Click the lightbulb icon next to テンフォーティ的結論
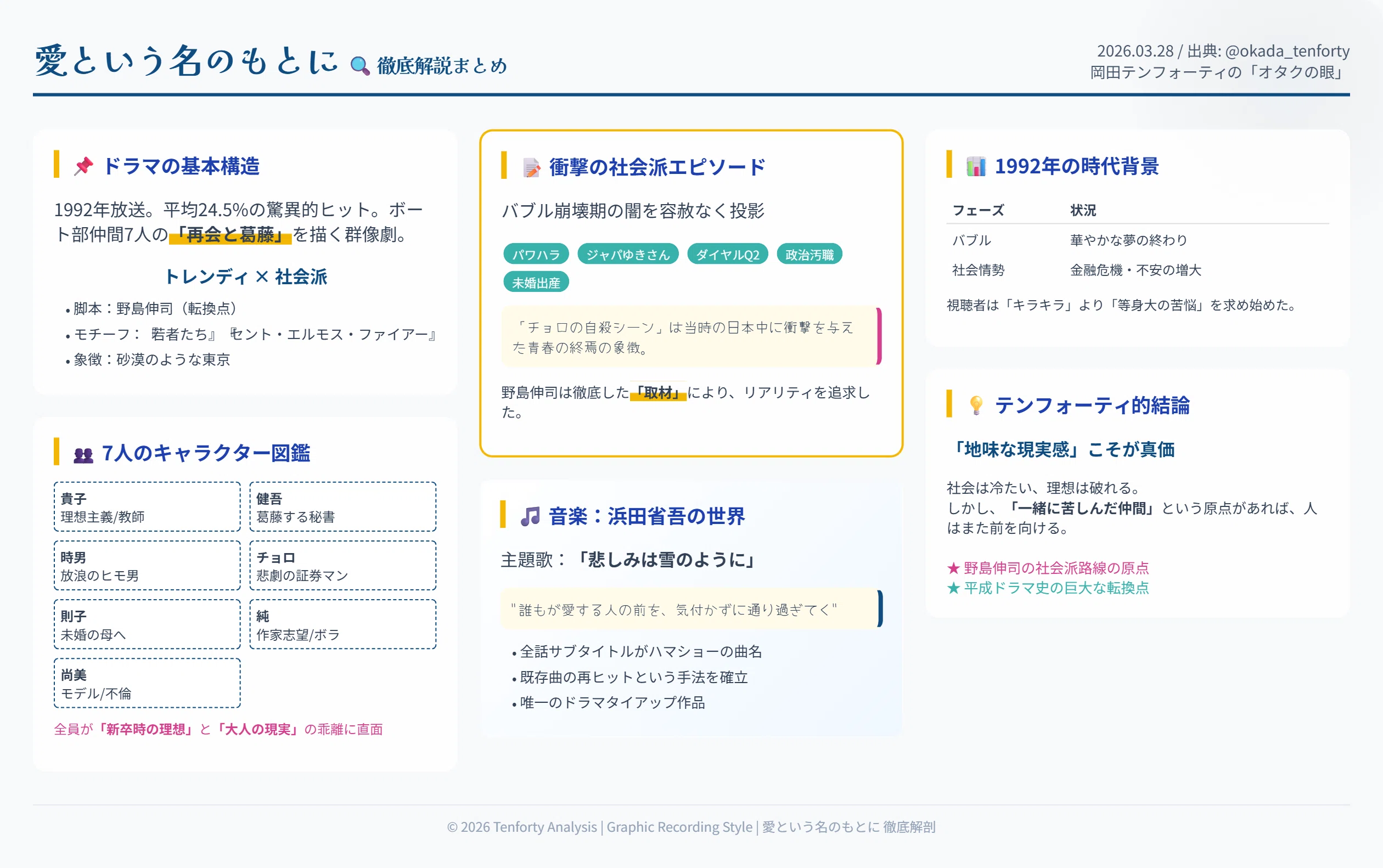Screen dimensions: 1383x868 pos(976,405)
